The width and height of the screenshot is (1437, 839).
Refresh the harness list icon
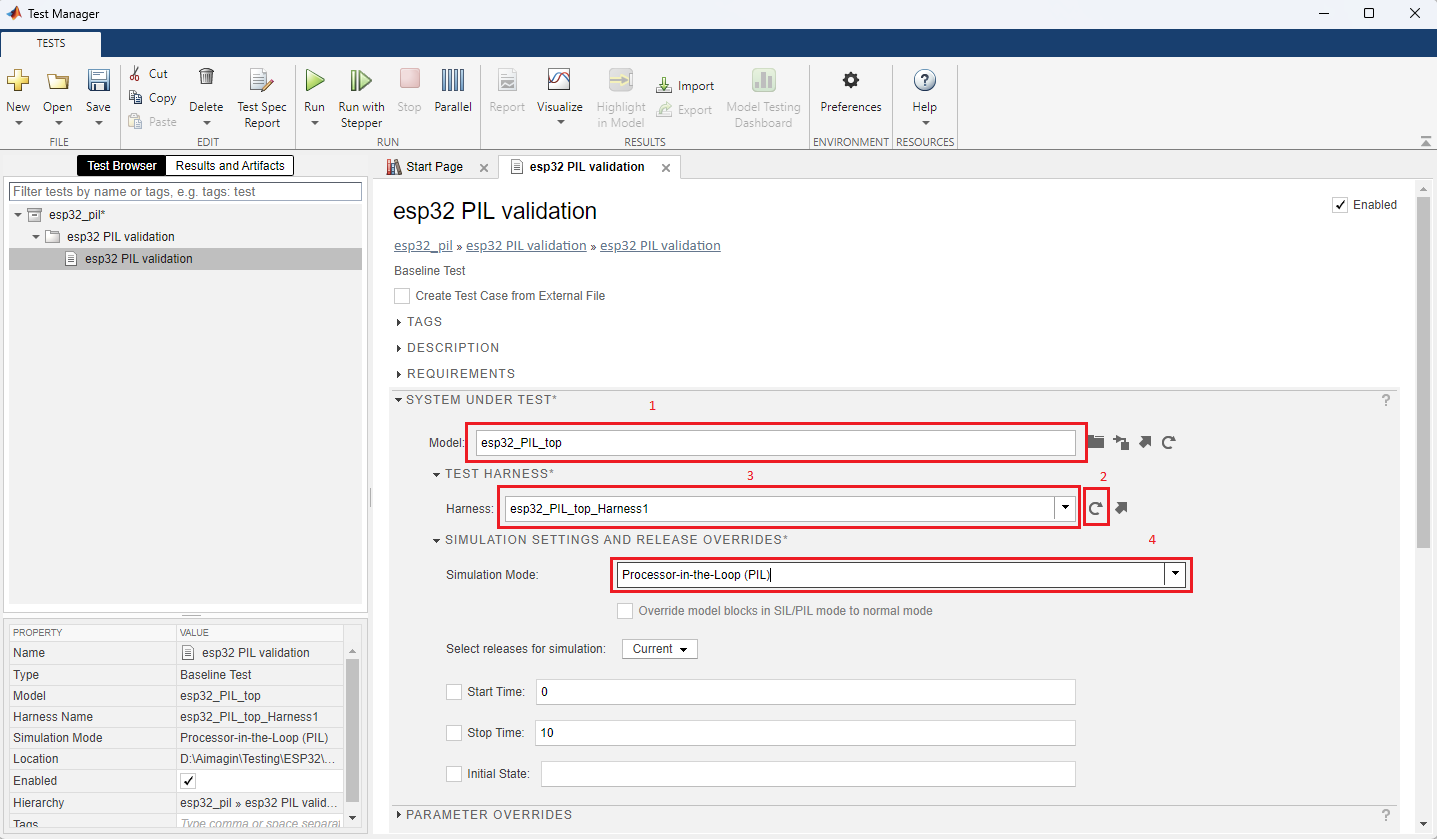tap(1096, 509)
